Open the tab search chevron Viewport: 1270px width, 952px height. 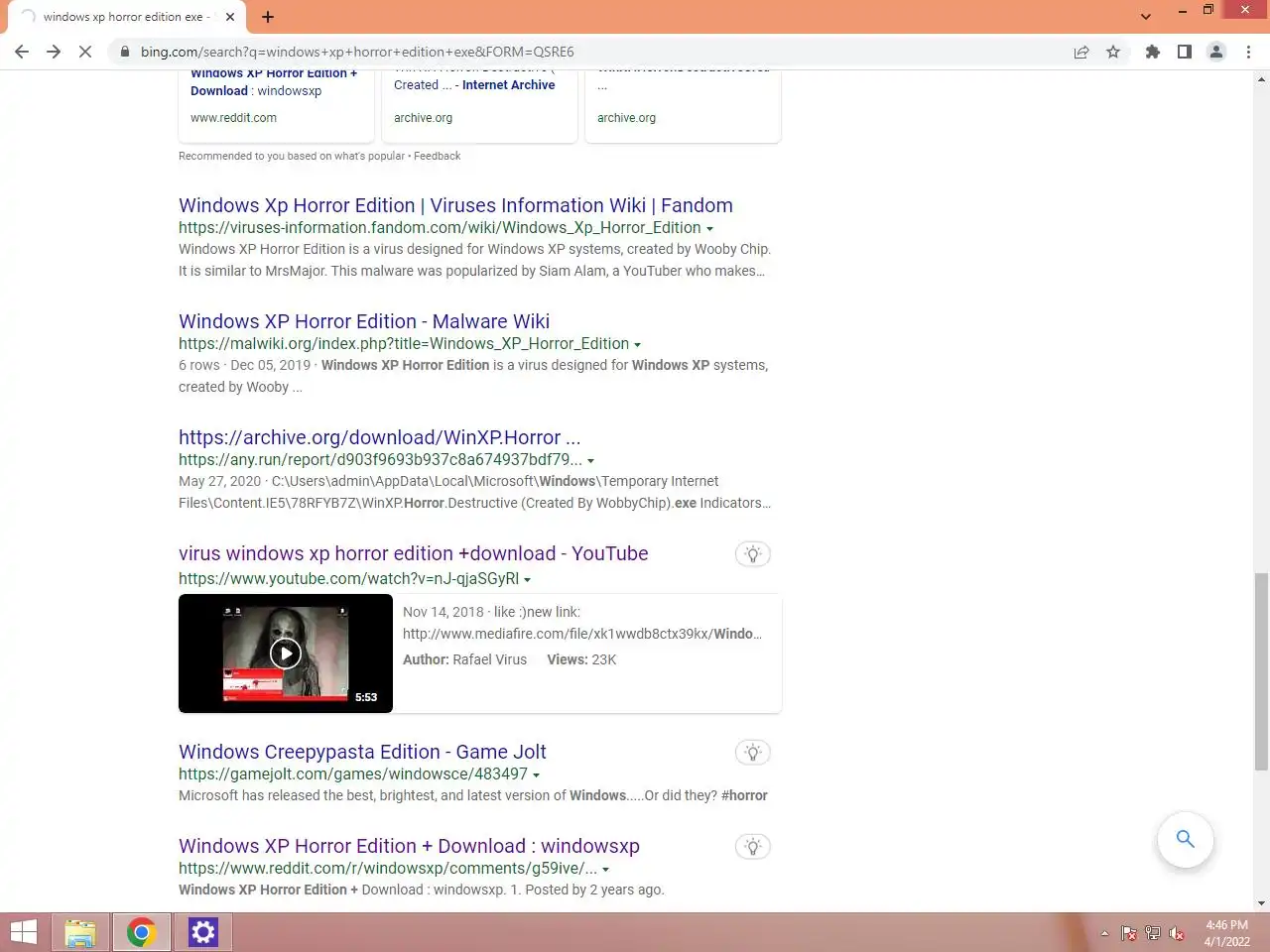1146,17
